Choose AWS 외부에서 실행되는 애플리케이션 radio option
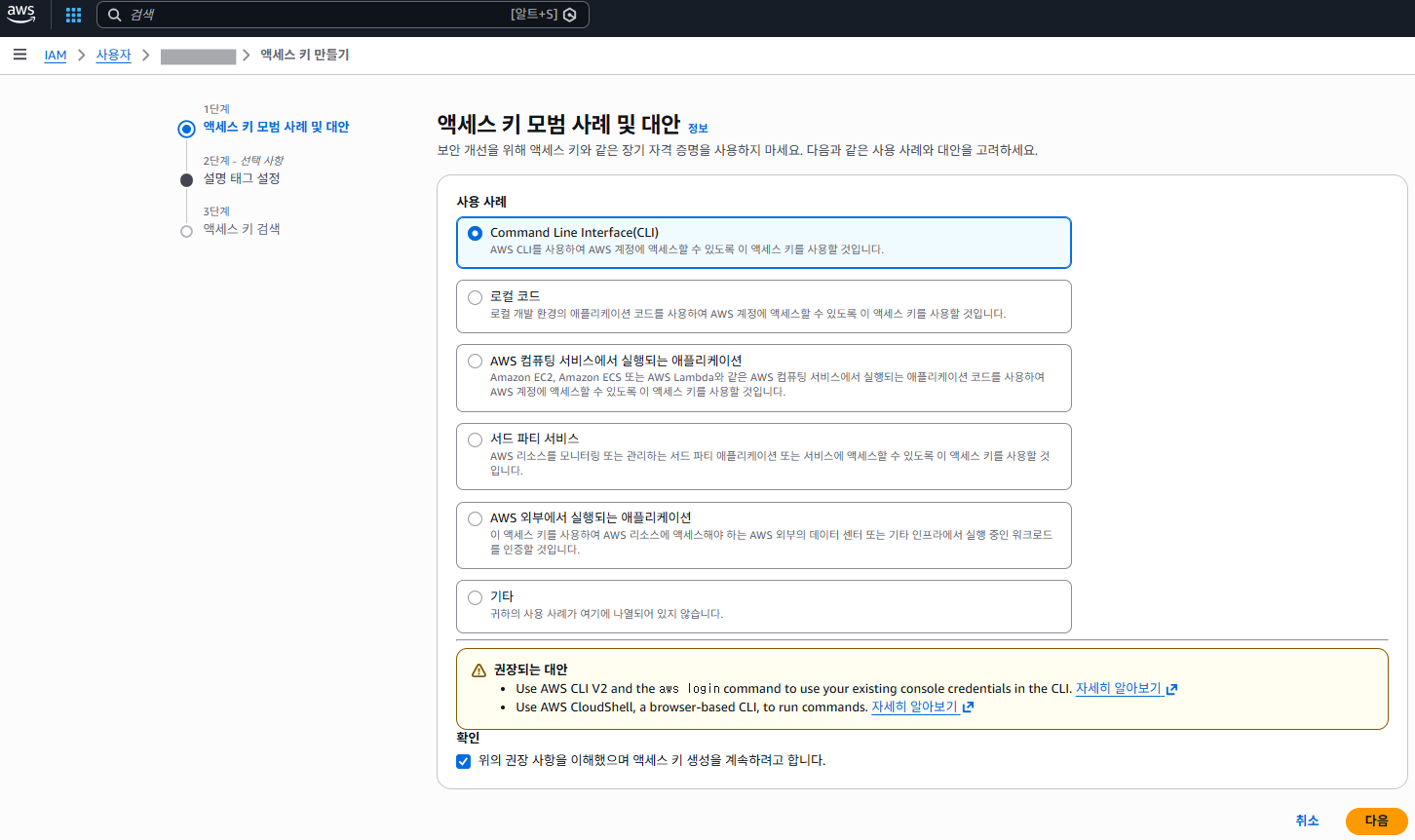The width and height of the screenshot is (1415, 840). coord(475,519)
